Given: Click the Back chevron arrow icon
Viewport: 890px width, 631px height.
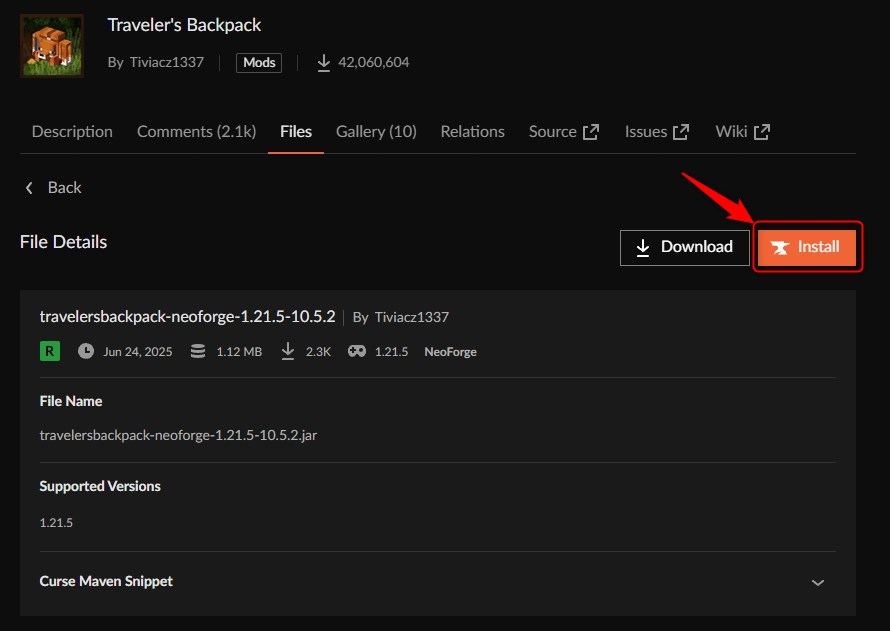Looking at the screenshot, I should click(29, 188).
